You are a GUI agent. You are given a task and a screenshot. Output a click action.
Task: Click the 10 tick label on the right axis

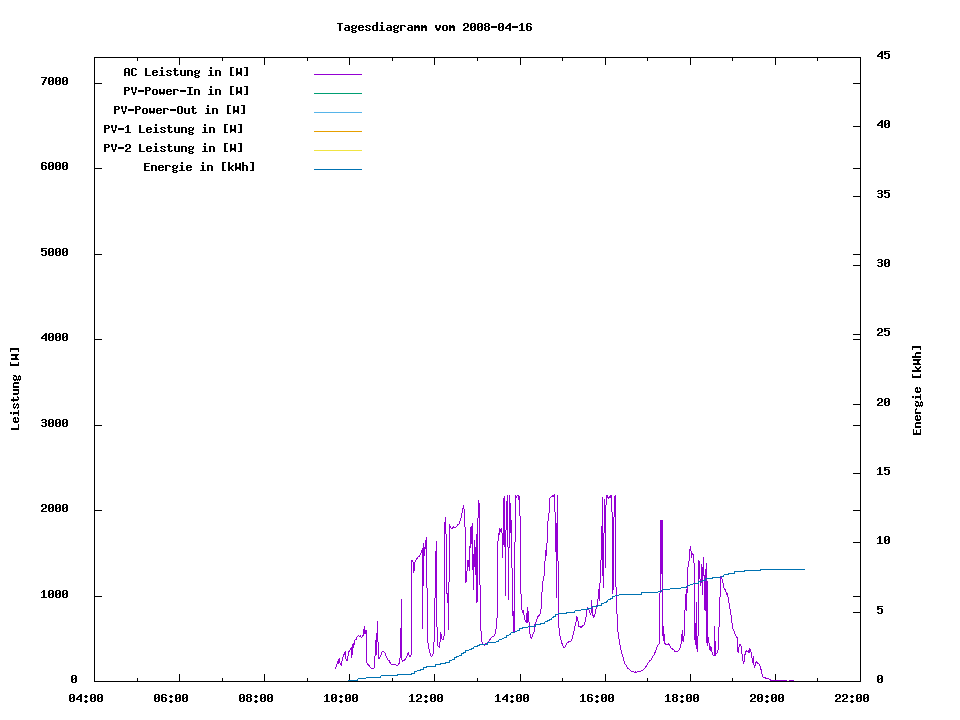pyautogui.click(x=883, y=541)
